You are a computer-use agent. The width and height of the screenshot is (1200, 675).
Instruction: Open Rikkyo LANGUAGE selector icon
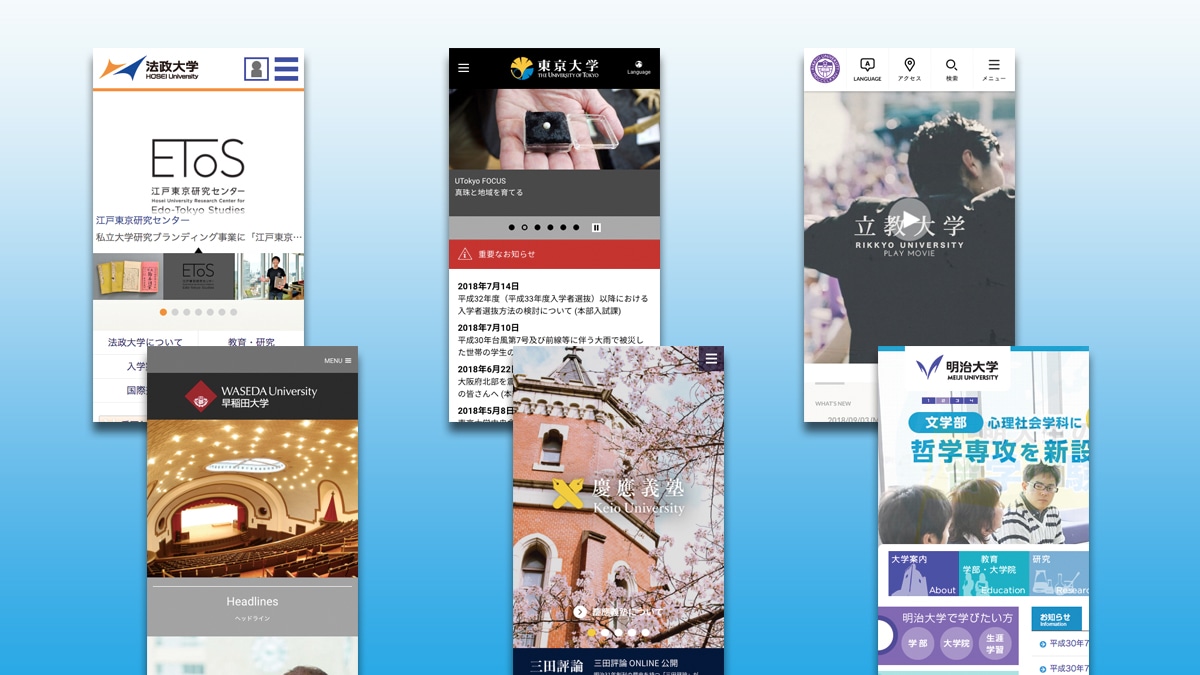tap(867, 69)
